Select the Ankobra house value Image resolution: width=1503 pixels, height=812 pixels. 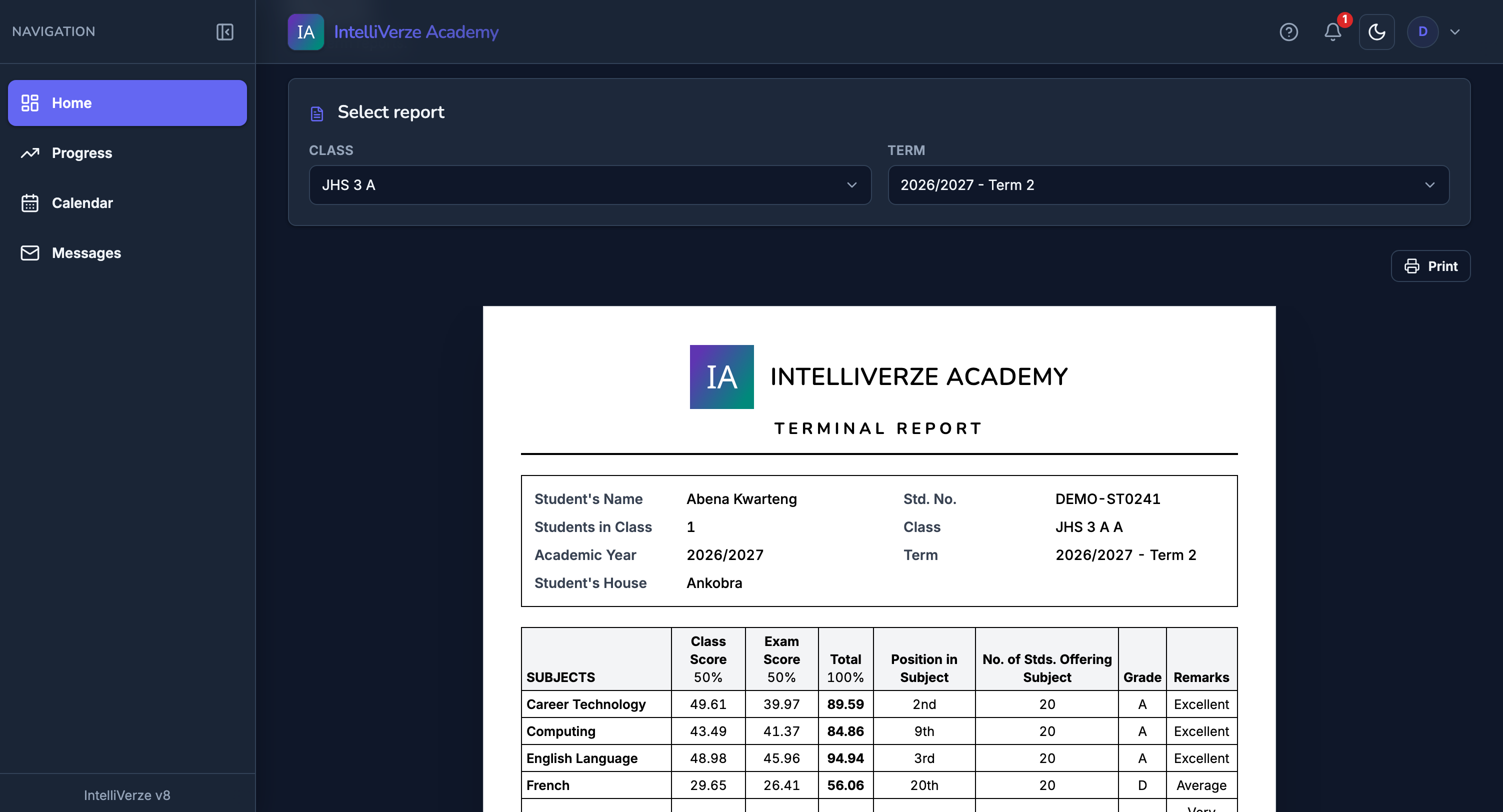point(714,583)
